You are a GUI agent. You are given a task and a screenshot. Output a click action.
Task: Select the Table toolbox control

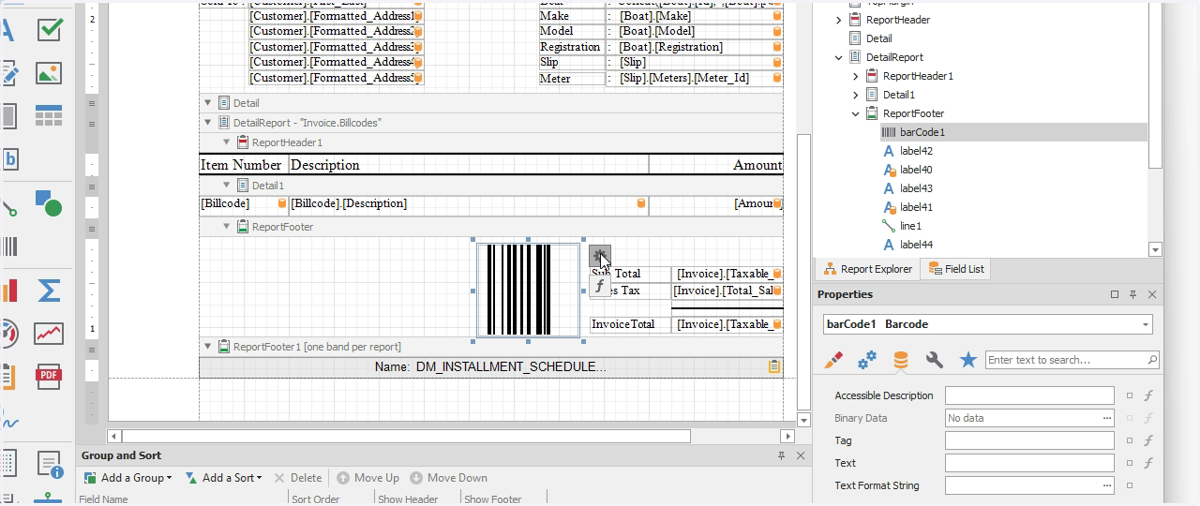[x=48, y=116]
